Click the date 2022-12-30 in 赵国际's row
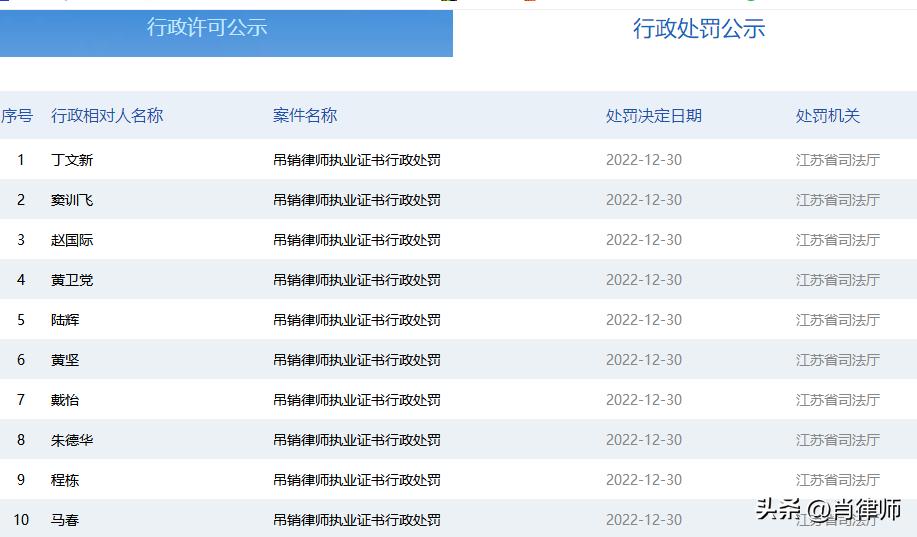The image size is (917, 537). coord(644,240)
